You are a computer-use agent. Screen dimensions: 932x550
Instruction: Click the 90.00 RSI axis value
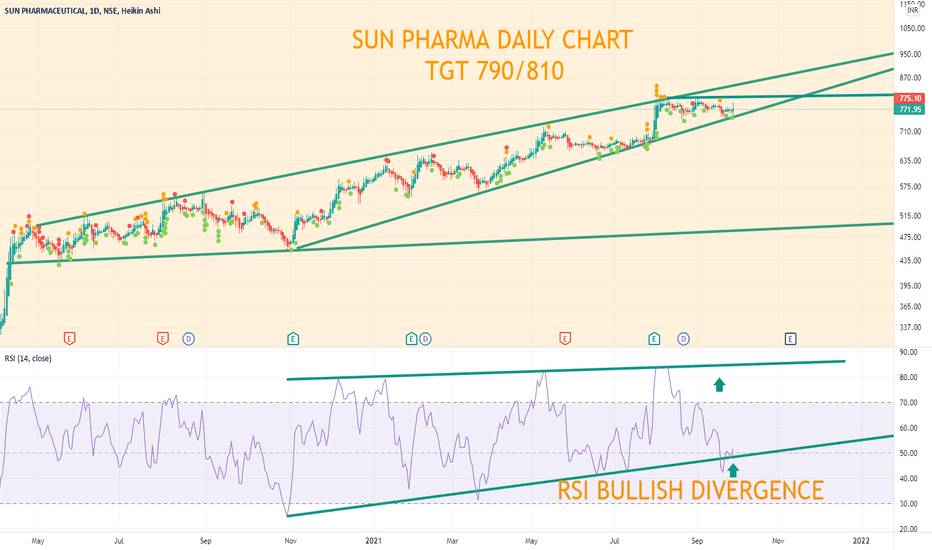point(908,352)
